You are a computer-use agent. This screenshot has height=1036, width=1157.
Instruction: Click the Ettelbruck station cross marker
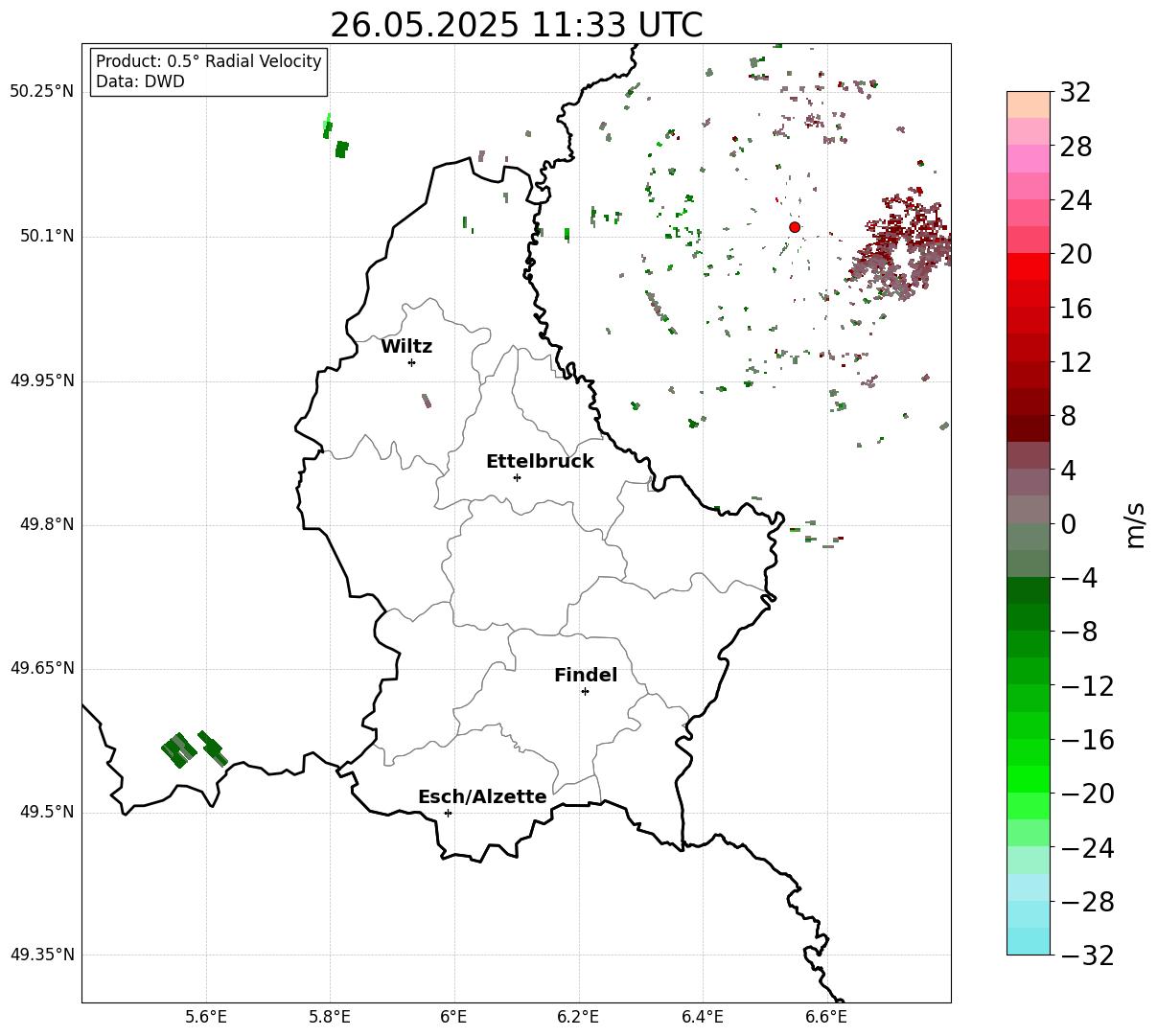click(517, 477)
